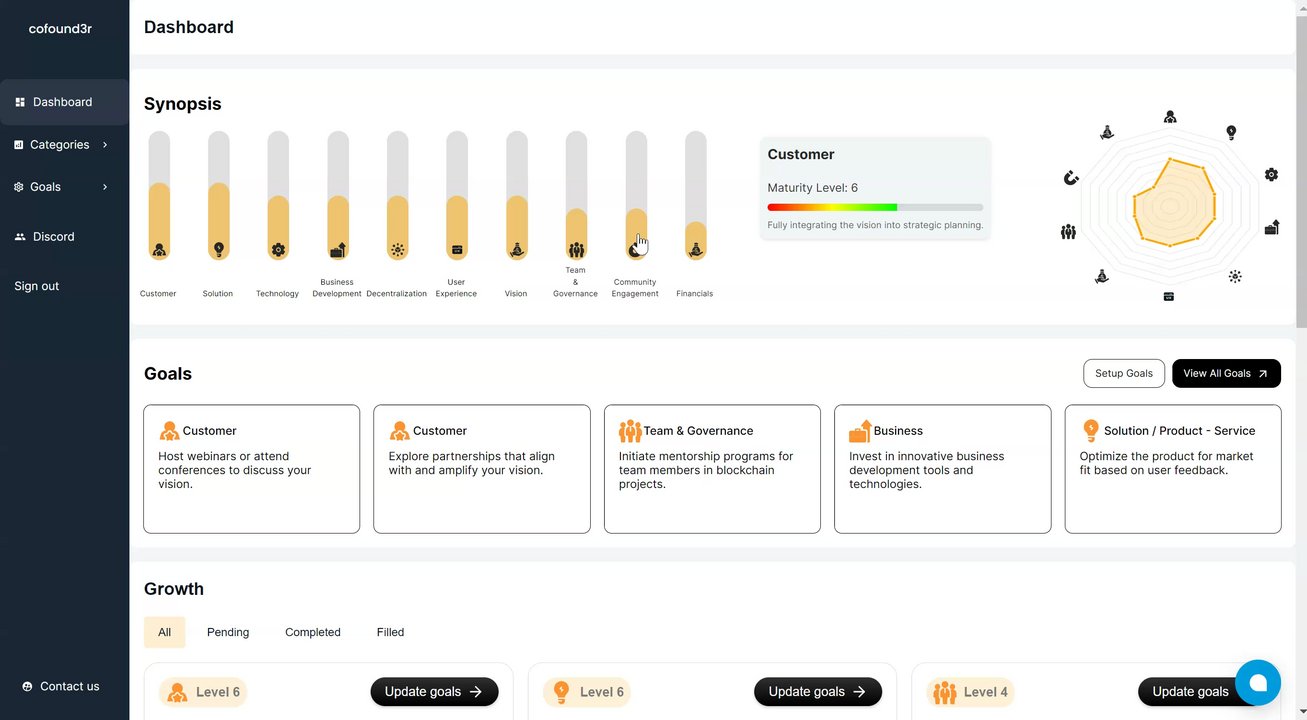Click the Discord people icon in the sidebar
This screenshot has width=1307, height=720.
pyautogui.click(x=20, y=237)
